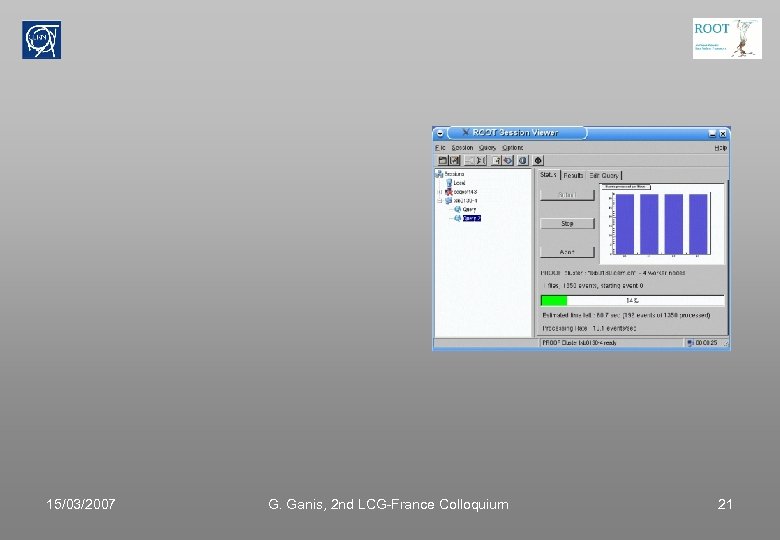
Task: Switch to the Results tab
Action: (x=573, y=176)
